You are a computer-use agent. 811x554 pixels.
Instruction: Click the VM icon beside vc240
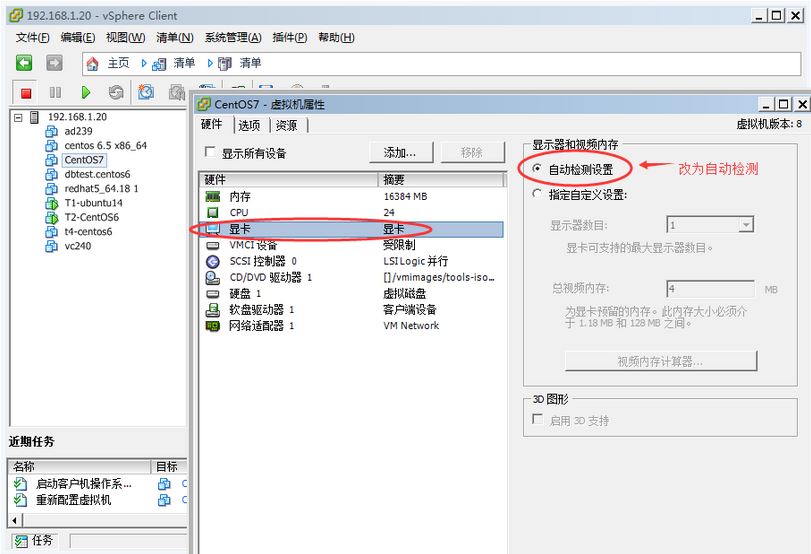point(51,246)
